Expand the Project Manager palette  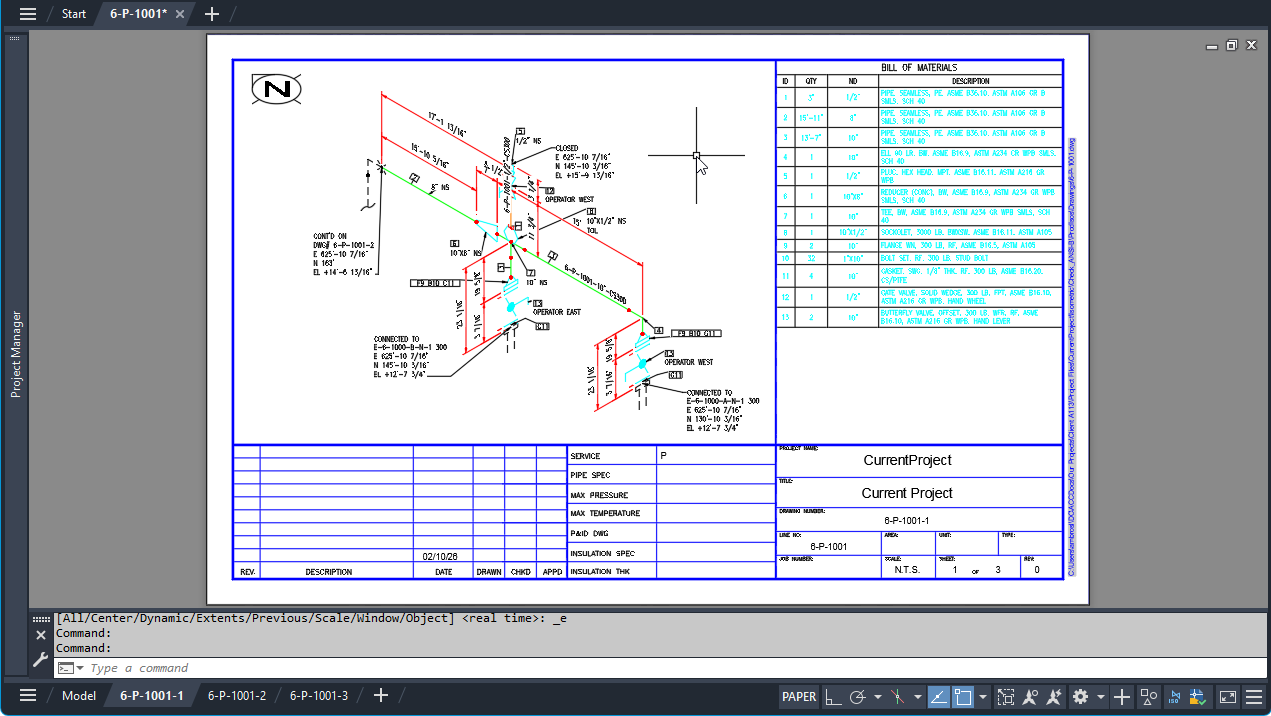(x=16, y=354)
